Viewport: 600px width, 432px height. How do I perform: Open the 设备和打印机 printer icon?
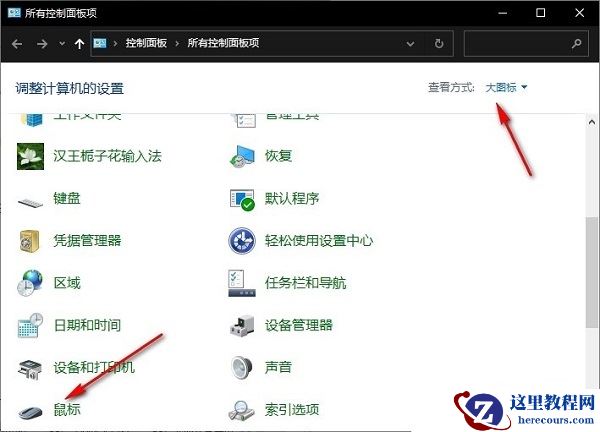coord(30,369)
